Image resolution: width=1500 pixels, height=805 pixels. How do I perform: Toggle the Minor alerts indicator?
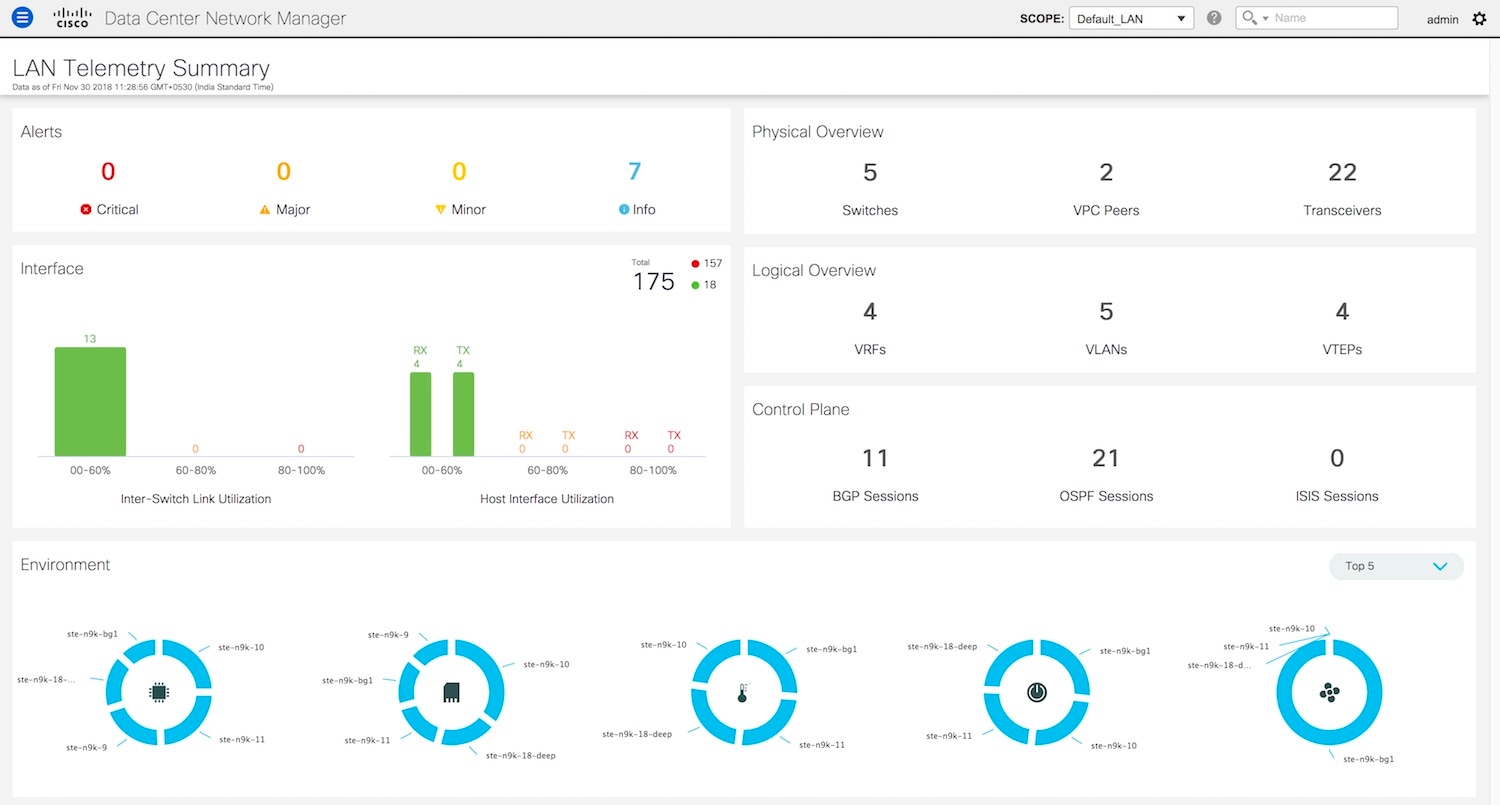tap(440, 209)
